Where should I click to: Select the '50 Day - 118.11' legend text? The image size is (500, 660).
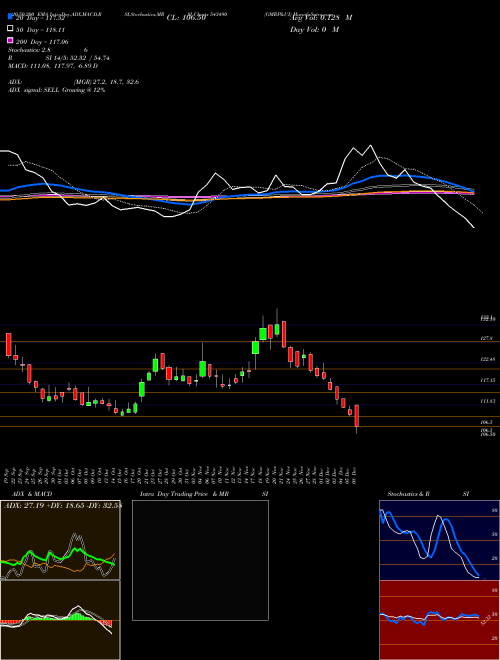click(40, 30)
